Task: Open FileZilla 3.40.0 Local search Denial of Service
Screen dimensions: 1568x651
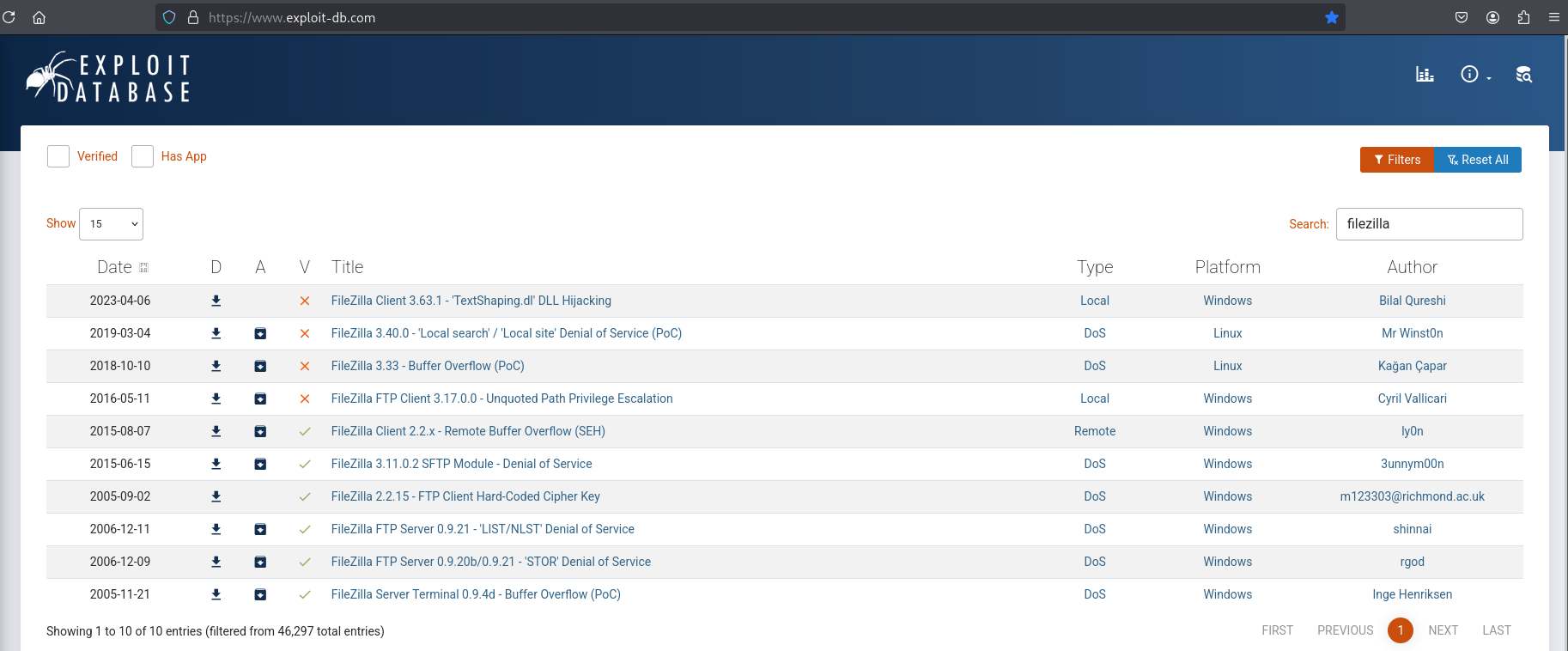Action: pos(507,333)
